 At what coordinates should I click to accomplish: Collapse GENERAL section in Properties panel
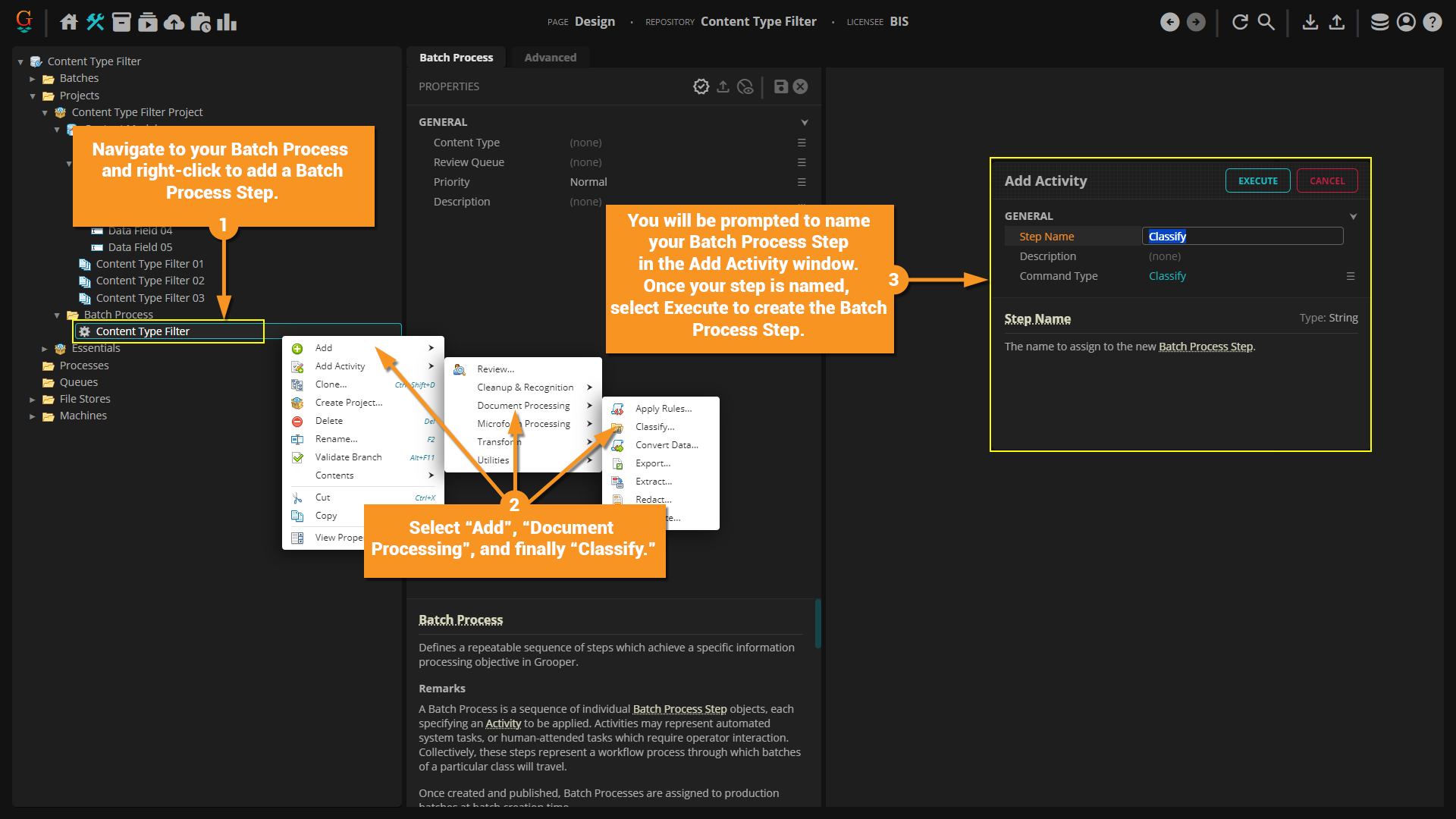pos(805,122)
